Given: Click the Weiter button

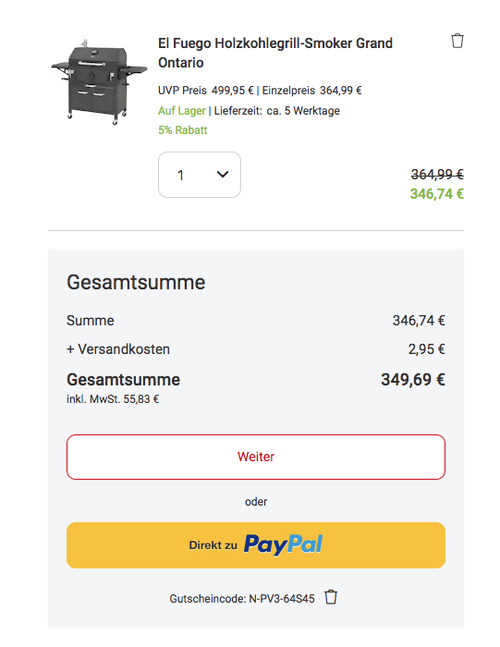Looking at the screenshot, I should [x=256, y=457].
